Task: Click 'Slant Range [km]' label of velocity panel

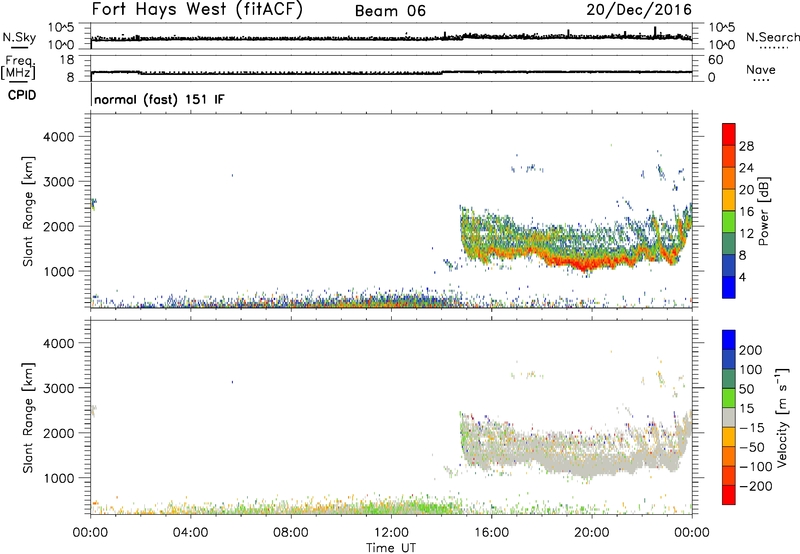Action: (x=28, y=417)
